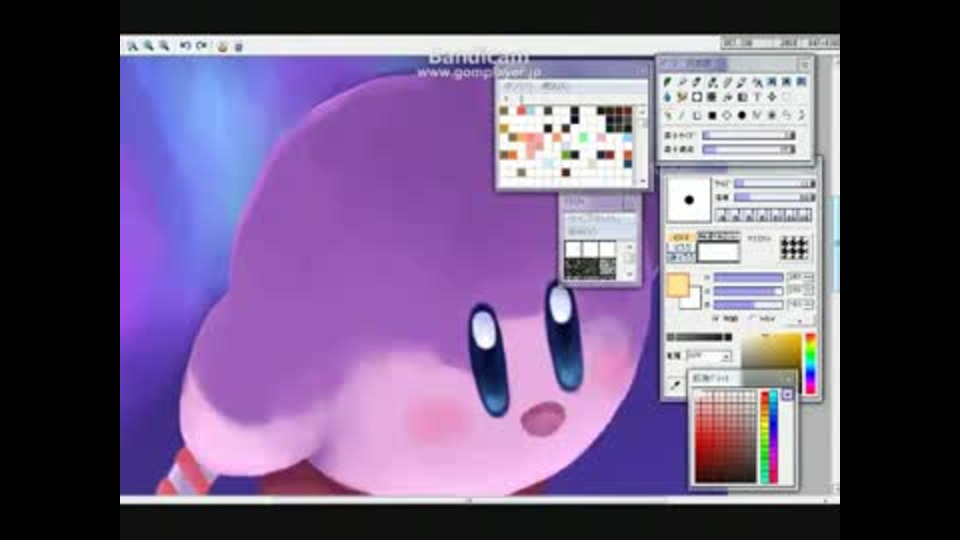Click the orange foreground color swatch
This screenshot has width=960, height=540.
(678, 285)
